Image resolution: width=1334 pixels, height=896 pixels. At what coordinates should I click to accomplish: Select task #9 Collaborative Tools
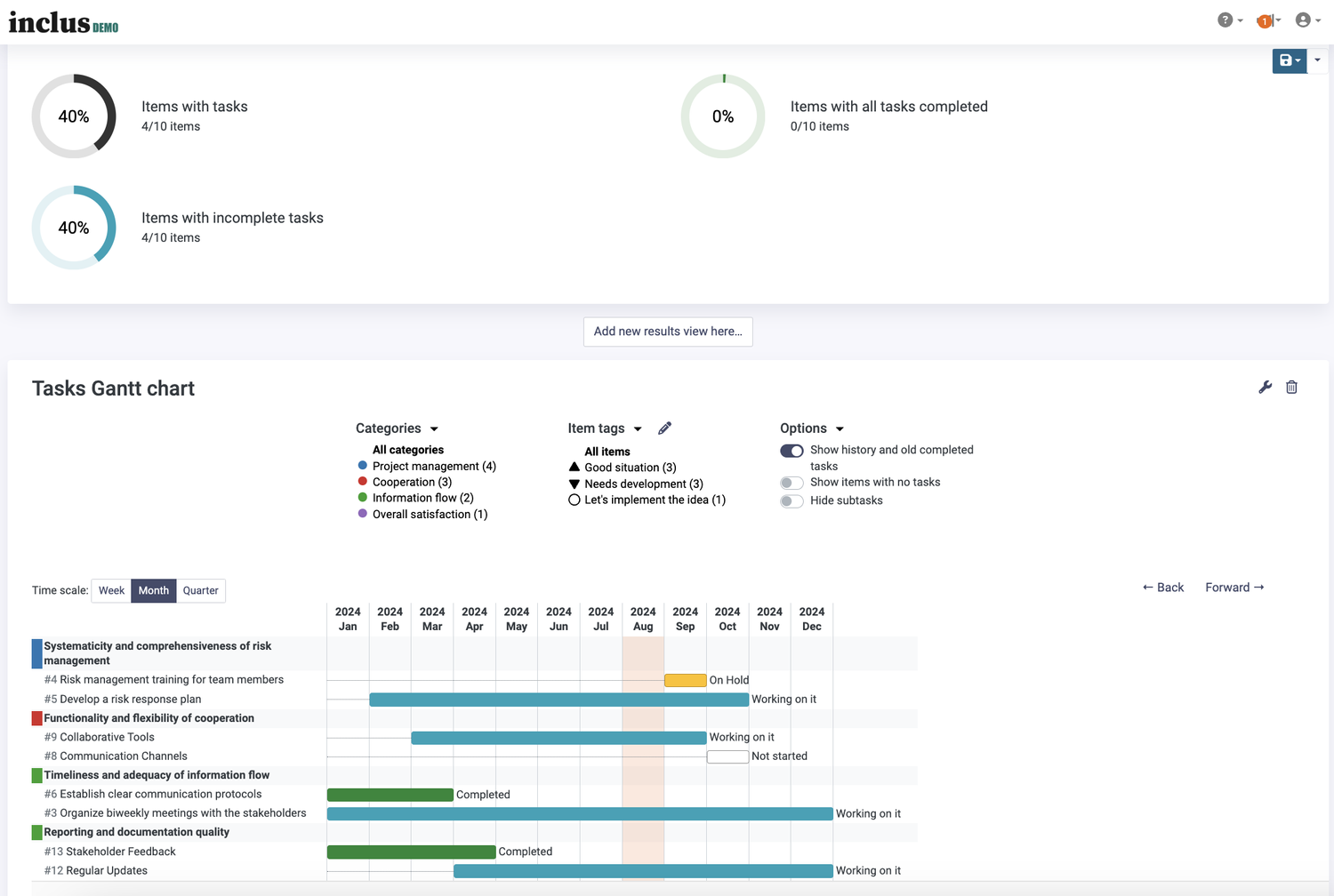[99, 737]
